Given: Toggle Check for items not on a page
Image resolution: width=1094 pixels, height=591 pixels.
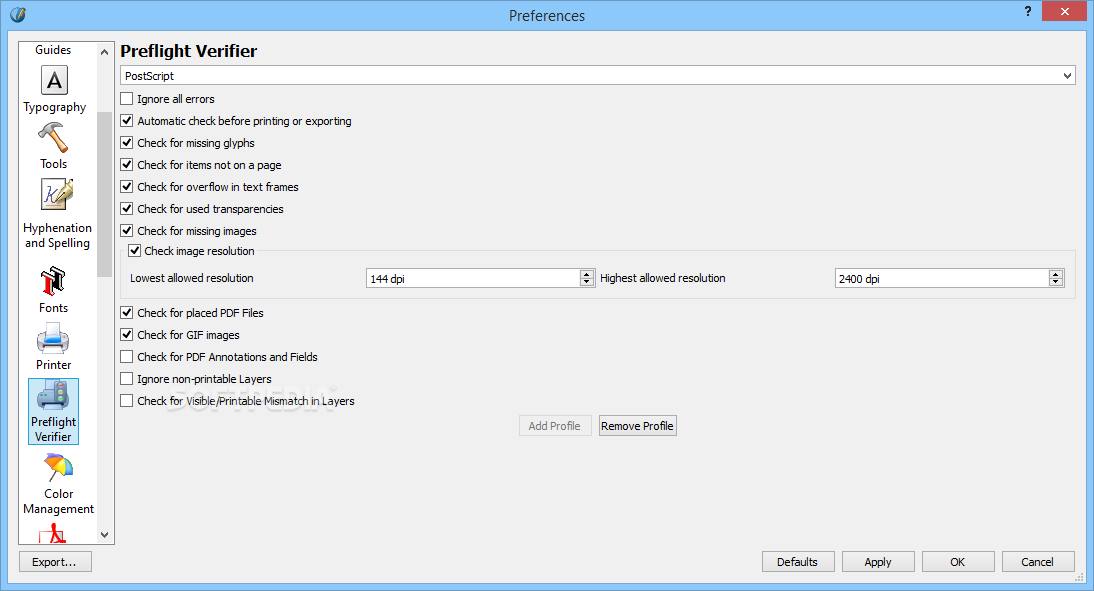Looking at the screenshot, I should point(126,165).
